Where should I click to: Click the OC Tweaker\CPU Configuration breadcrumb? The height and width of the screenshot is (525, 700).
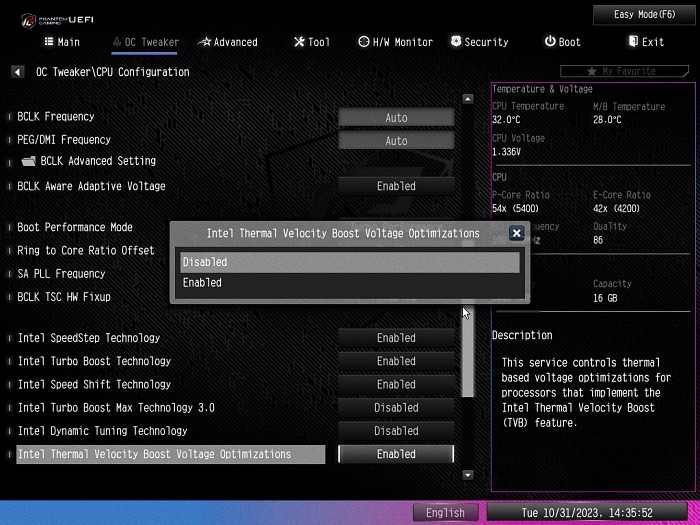(x=112, y=72)
